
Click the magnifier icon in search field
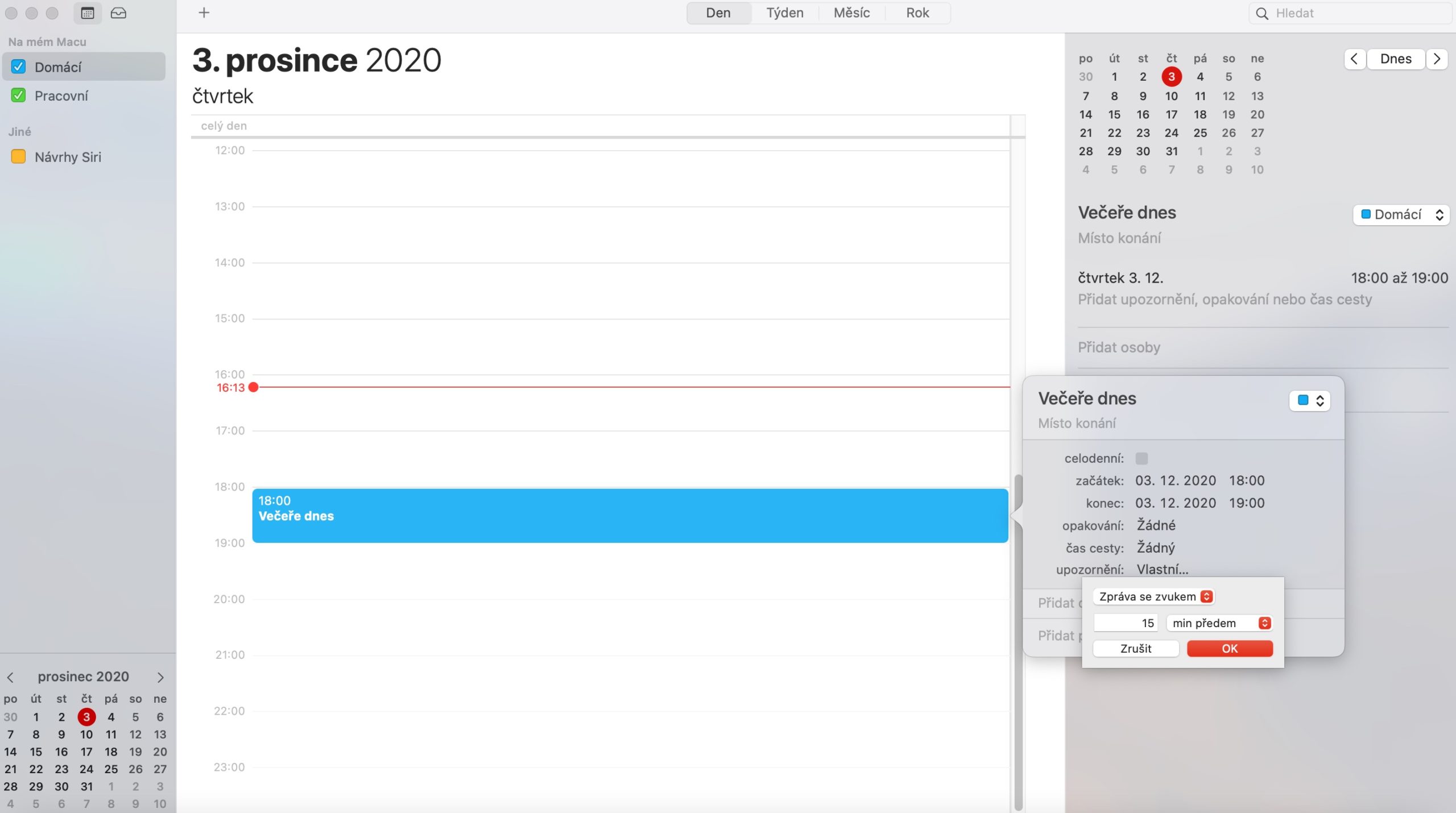(x=1263, y=13)
